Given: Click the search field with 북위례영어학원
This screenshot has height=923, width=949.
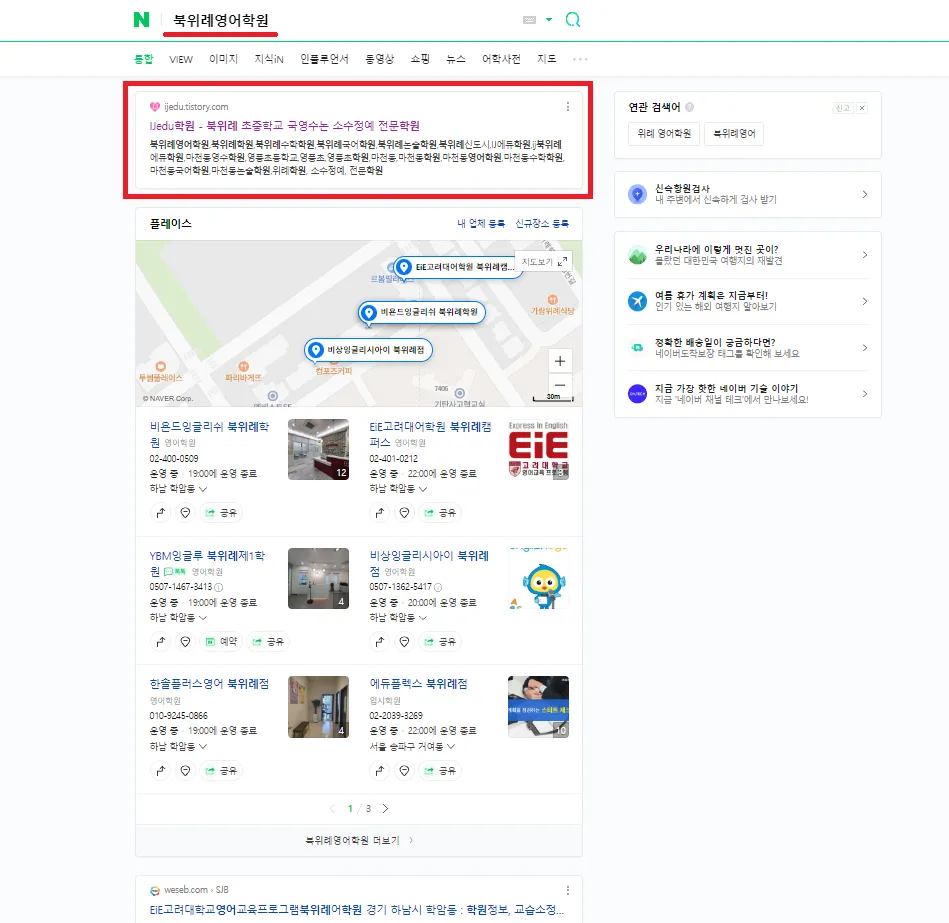Looking at the screenshot, I should (x=221, y=20).
